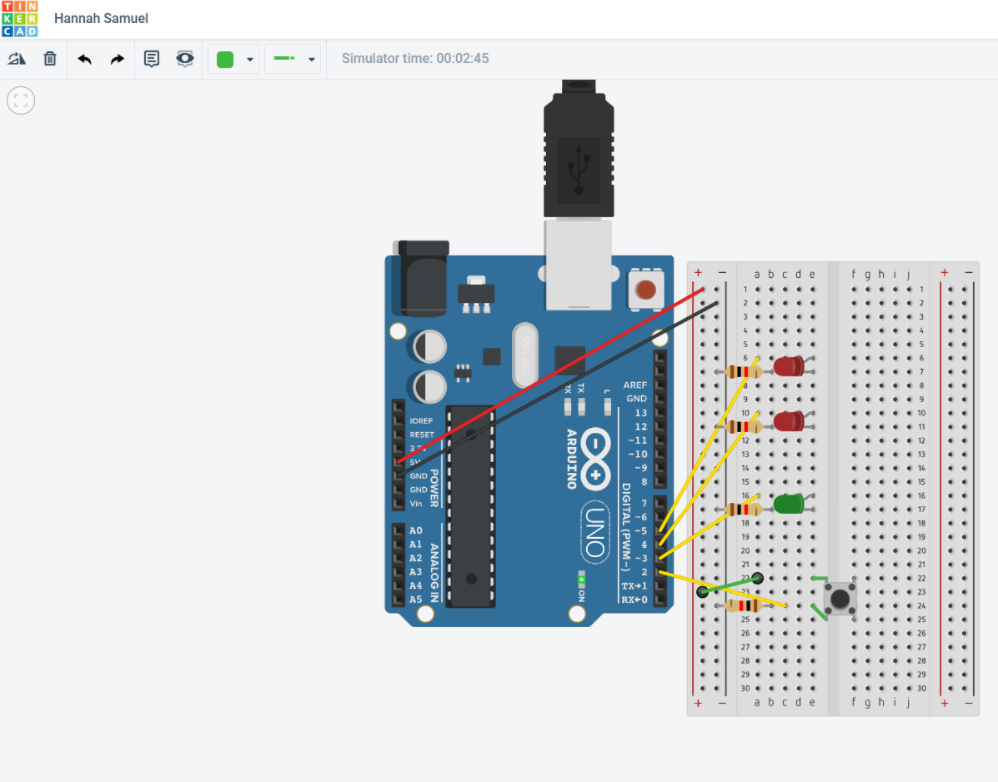Screen dimensions: 998x782
Task: Select the red LED at row 11
Action: click(x=789, y=421)
